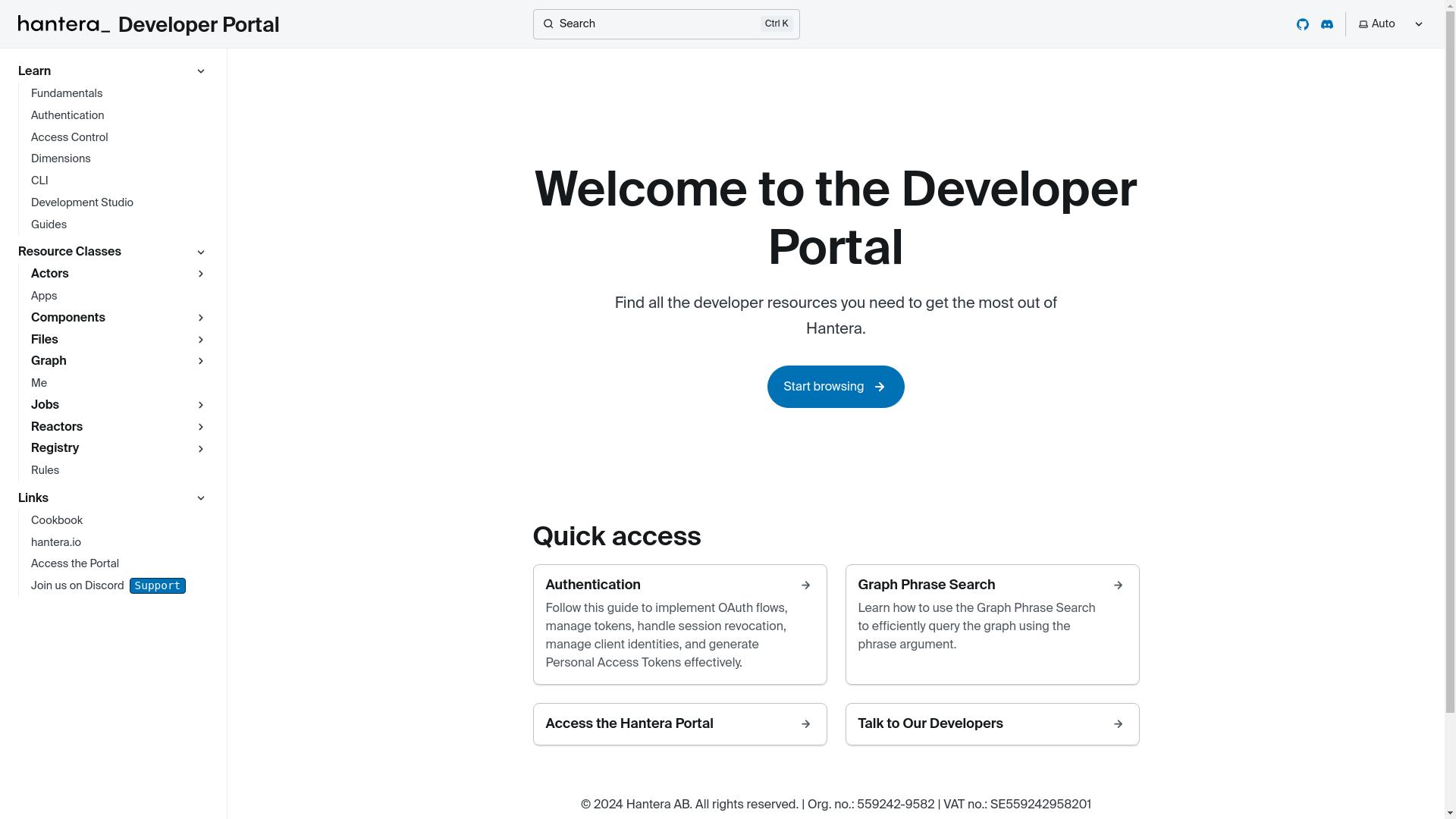Screen dimensions: 1456x819
Task: Open Guides page
Action: [49, 224]
